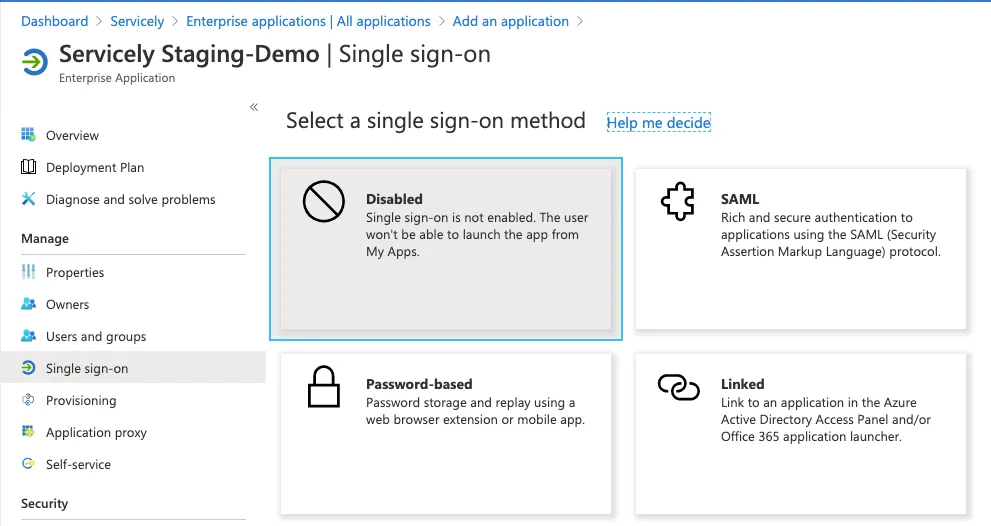Click the Security section heading
Screen dimensions: 991x526
click(44, 503)
